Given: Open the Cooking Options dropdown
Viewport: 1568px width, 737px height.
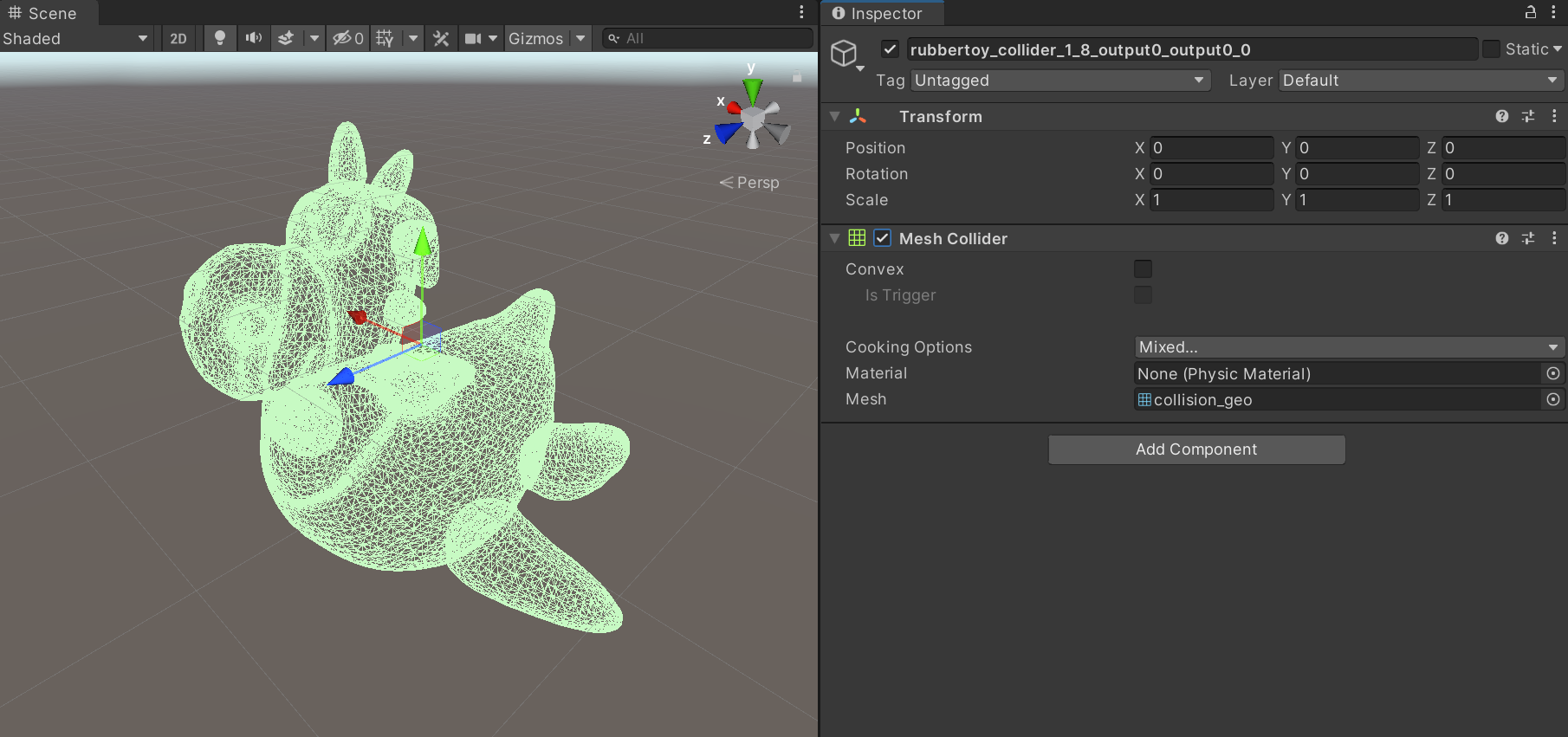Looking at the screenshot, I should 1349,347.
